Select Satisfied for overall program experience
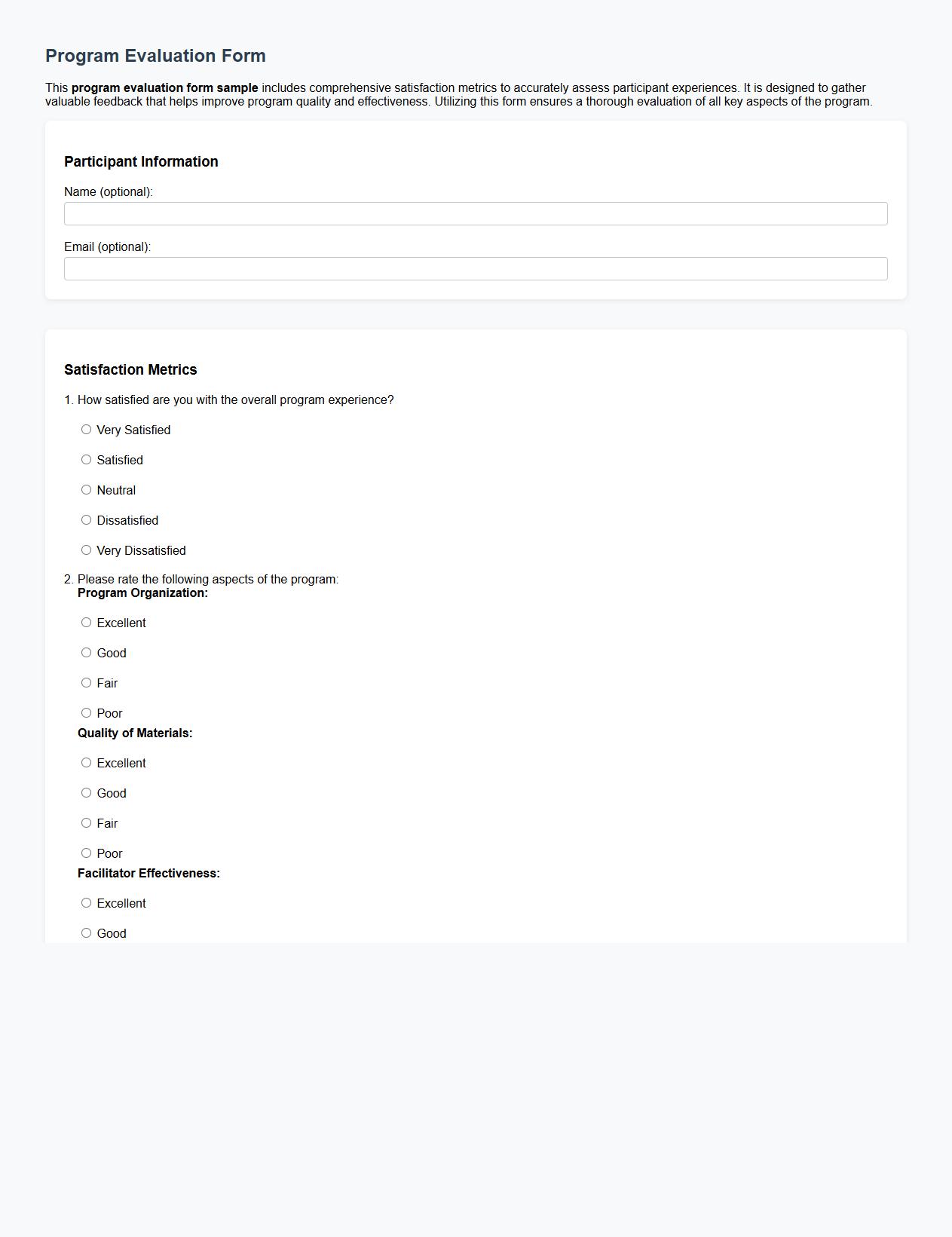 pyautogui.click(x=85, y=458)
